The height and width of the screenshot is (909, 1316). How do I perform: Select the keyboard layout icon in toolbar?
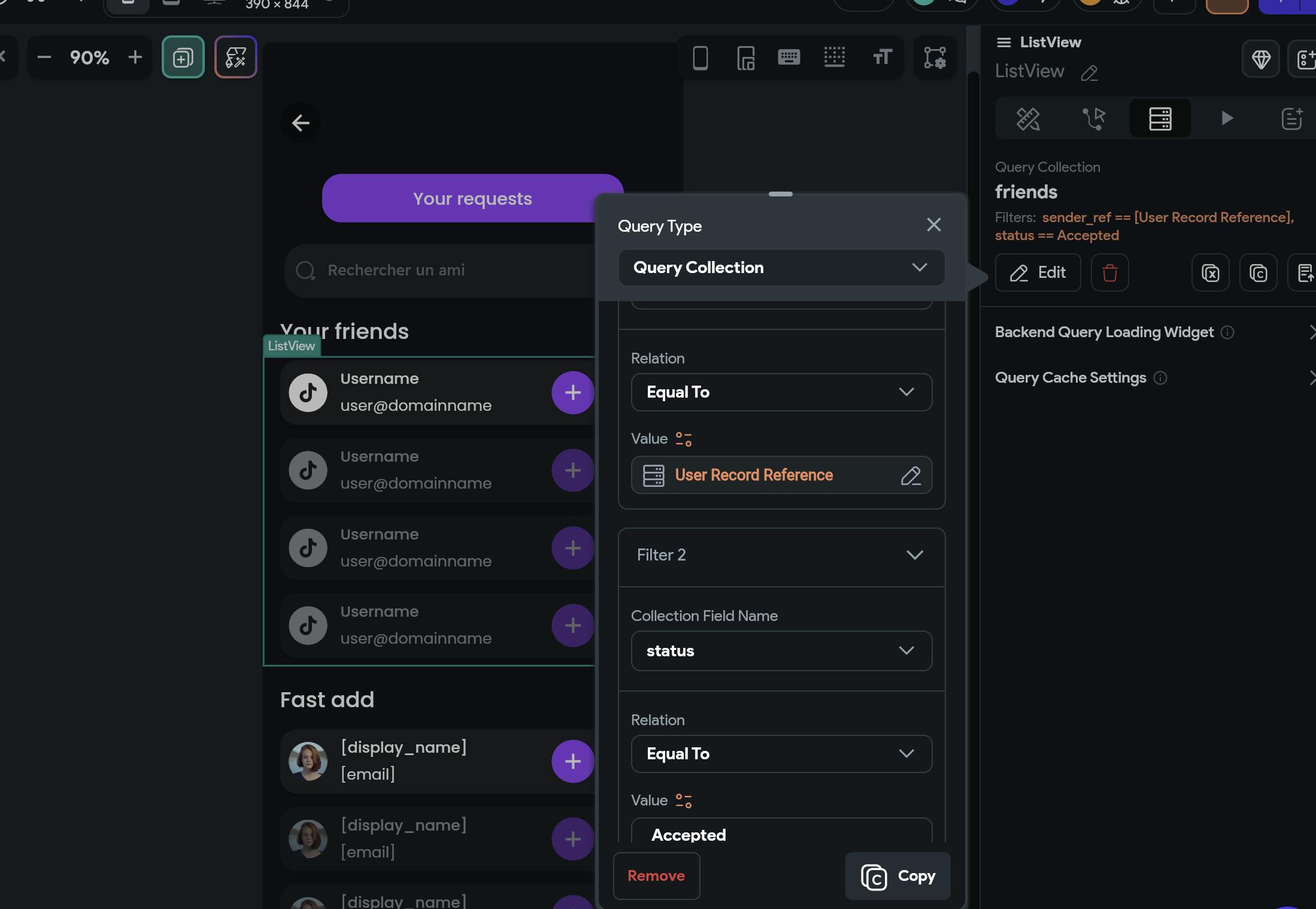coord(789,57)
